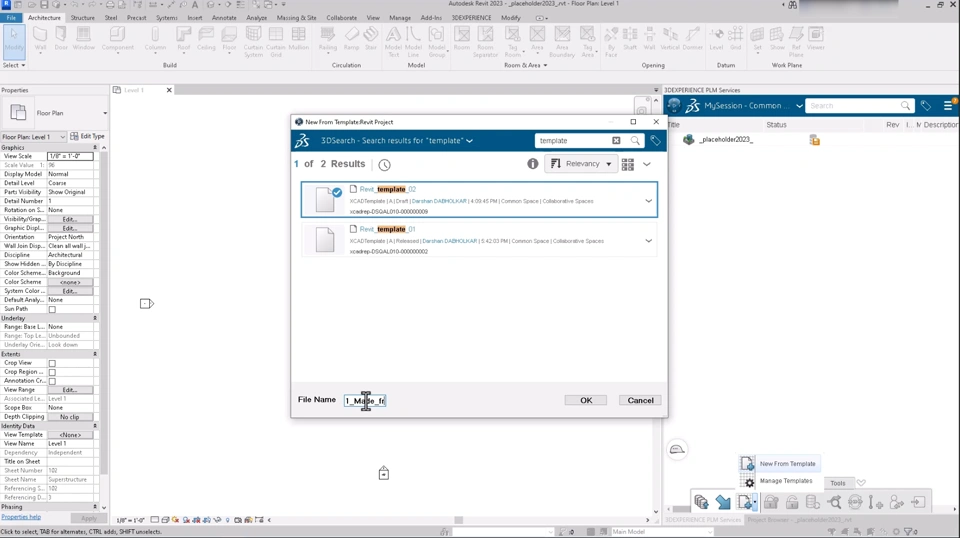Choose Manage Templates menu entry
Image resolution: width=960 pixels, height=538 pixels.
click(786, 481)
